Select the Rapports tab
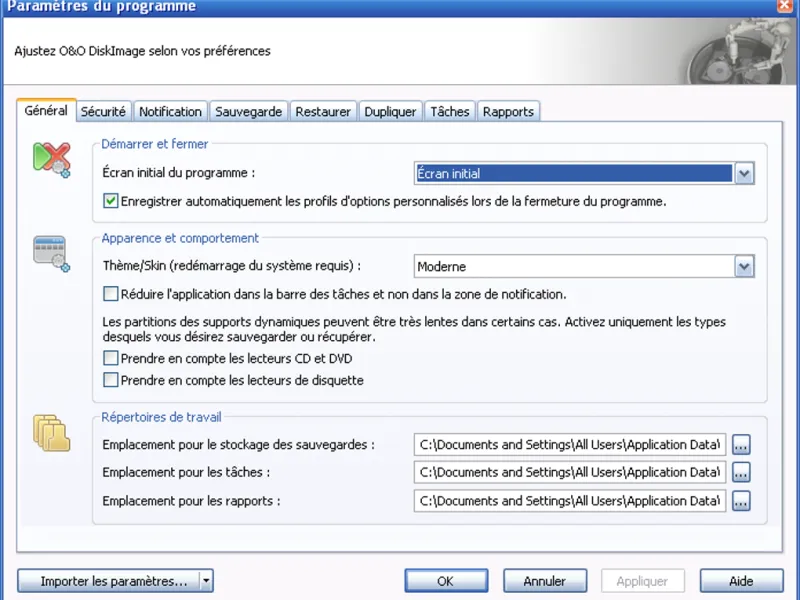 (x=508, y=112)
